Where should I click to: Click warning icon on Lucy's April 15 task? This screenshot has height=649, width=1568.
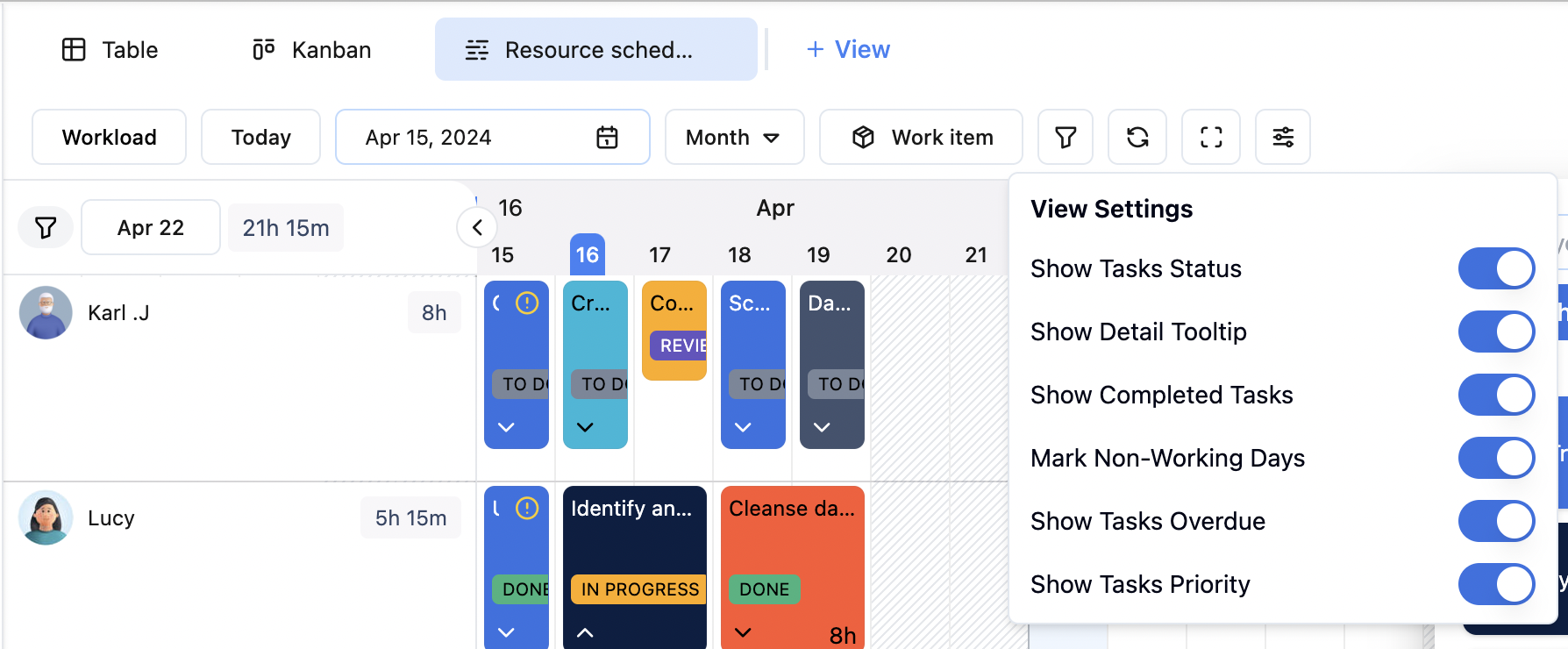click(x=527, y=509)
